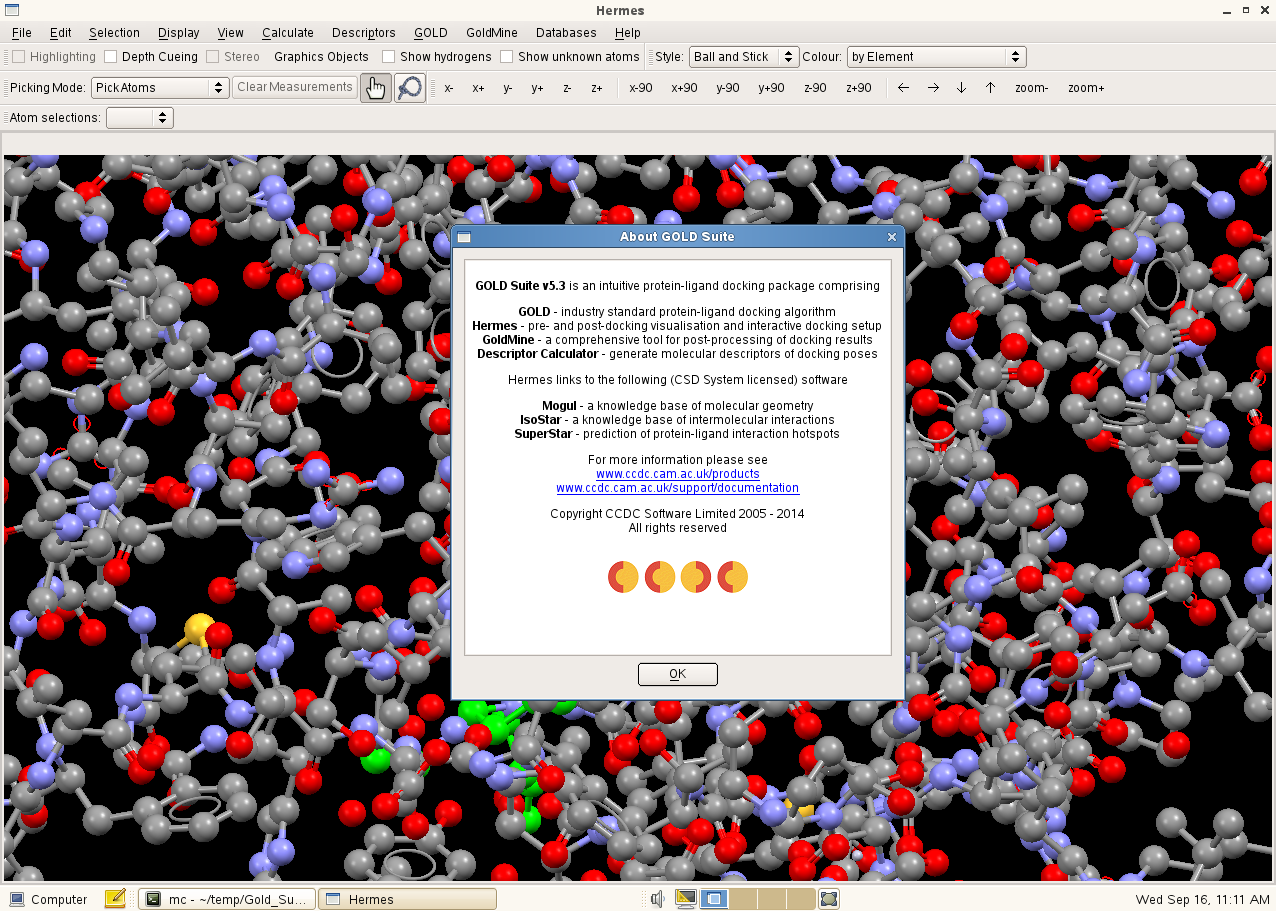Rotate by y+90 degrees

pyautogui.click(x=771, y=88)
